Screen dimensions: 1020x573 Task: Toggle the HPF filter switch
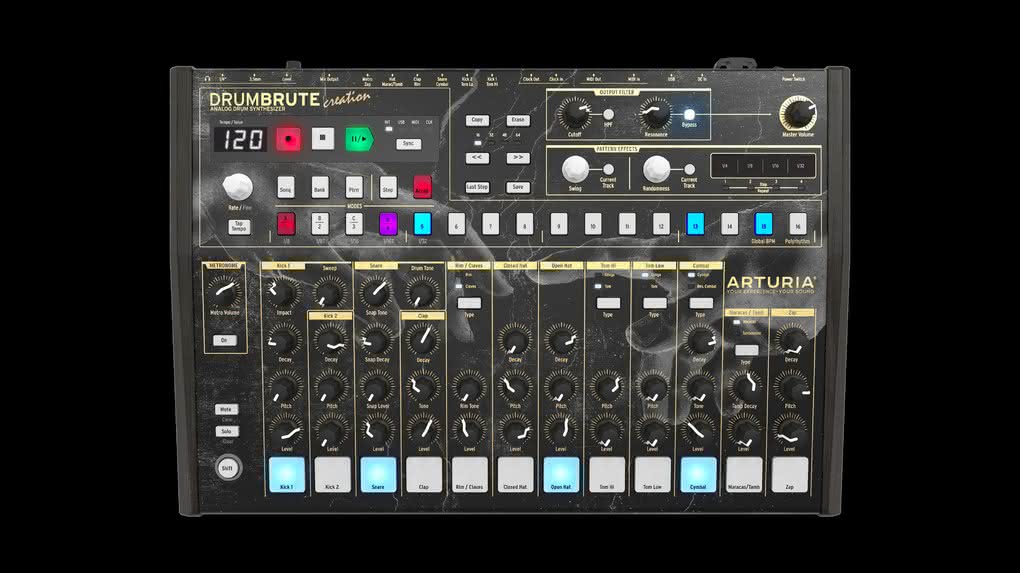click(608, 115)
